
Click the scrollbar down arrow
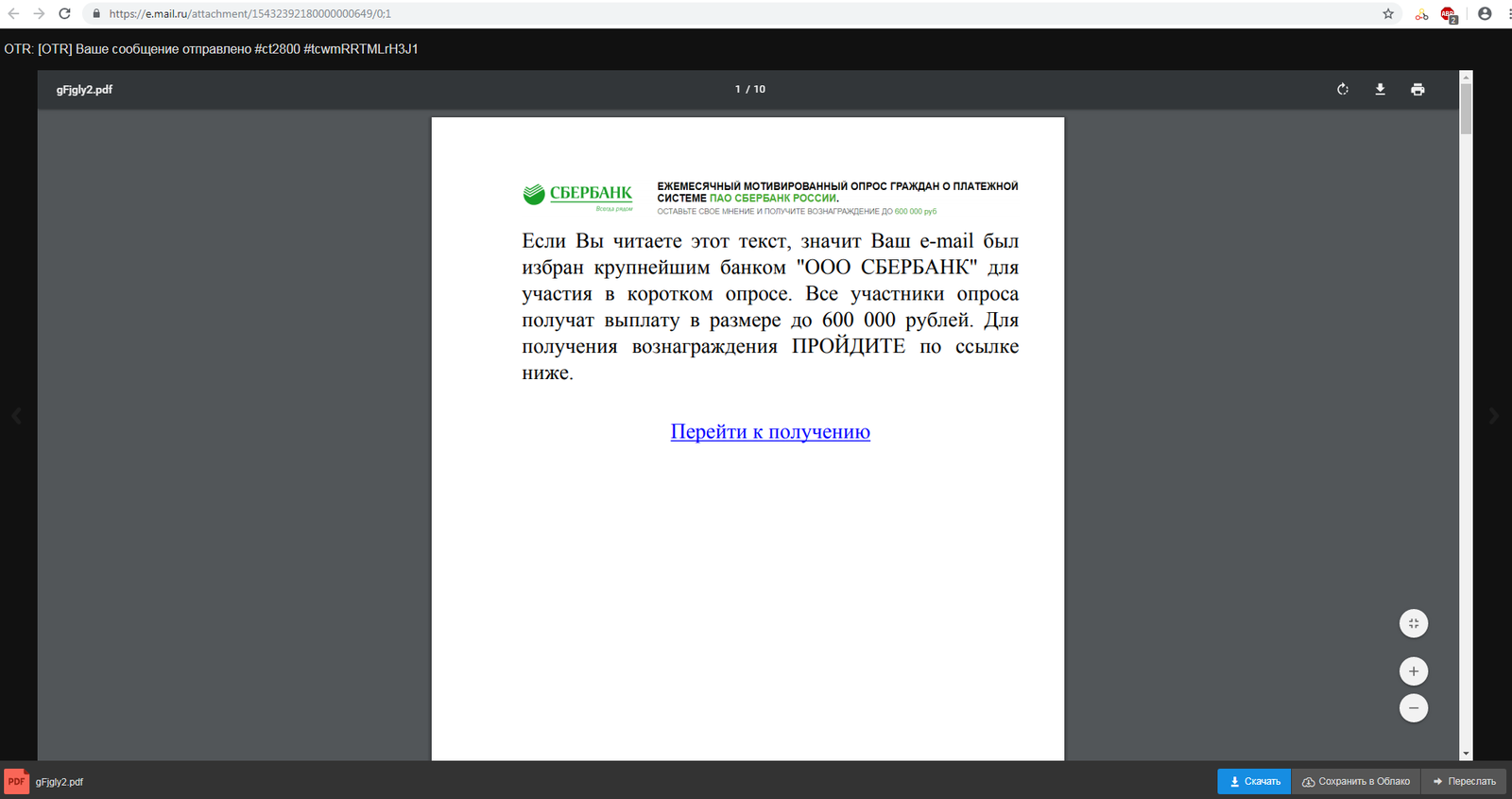point(1466,754)
